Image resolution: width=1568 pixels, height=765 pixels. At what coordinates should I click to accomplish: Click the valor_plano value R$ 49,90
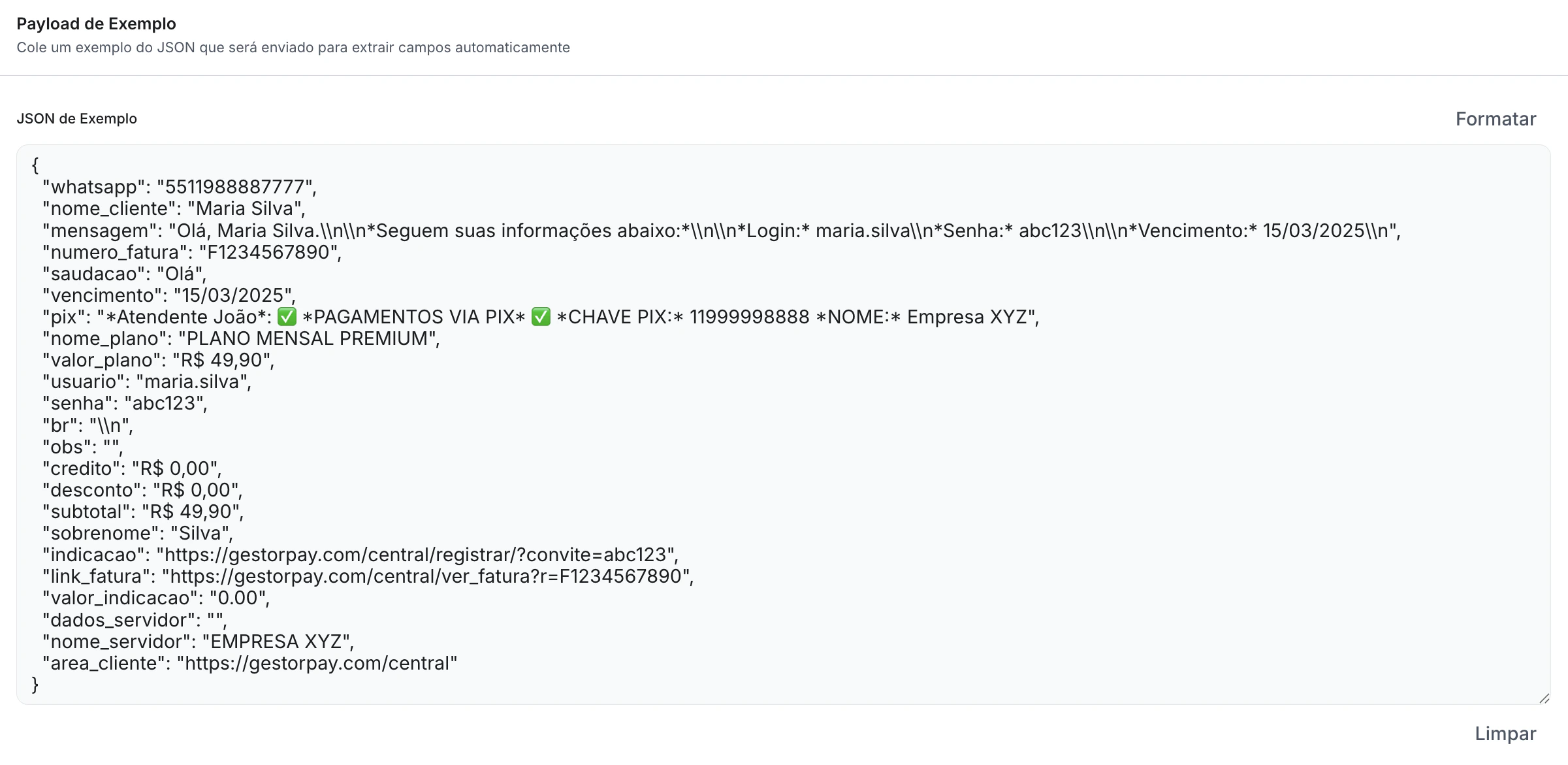click(221, 360)
